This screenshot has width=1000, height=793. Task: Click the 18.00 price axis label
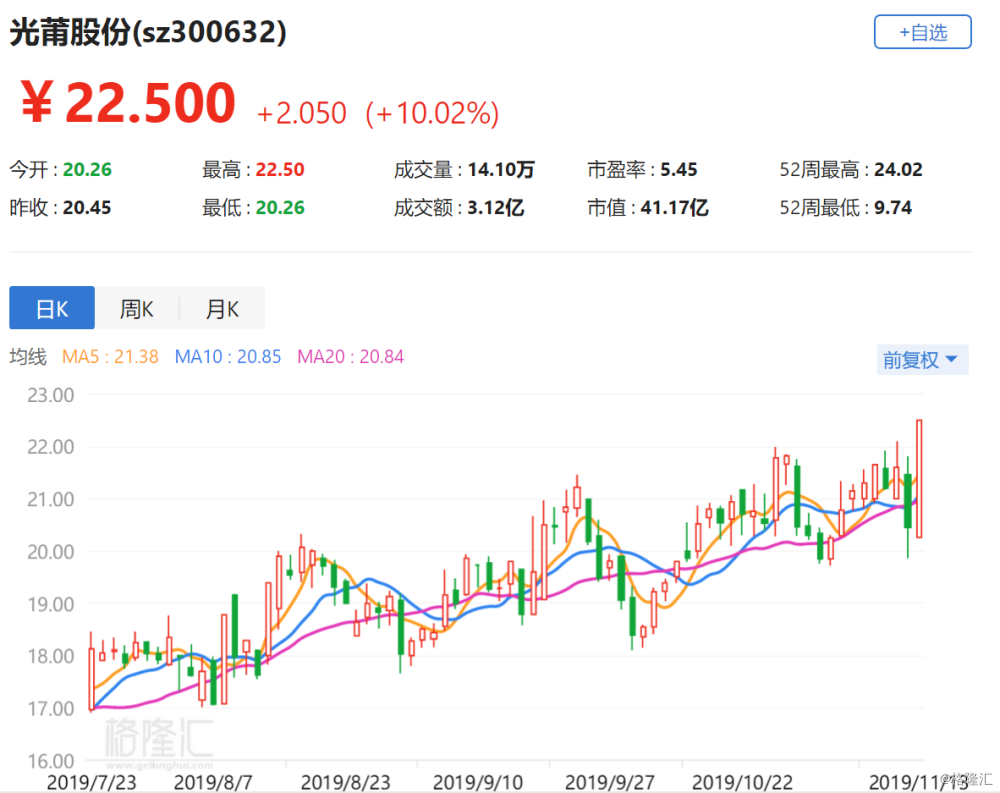(50, 656)
